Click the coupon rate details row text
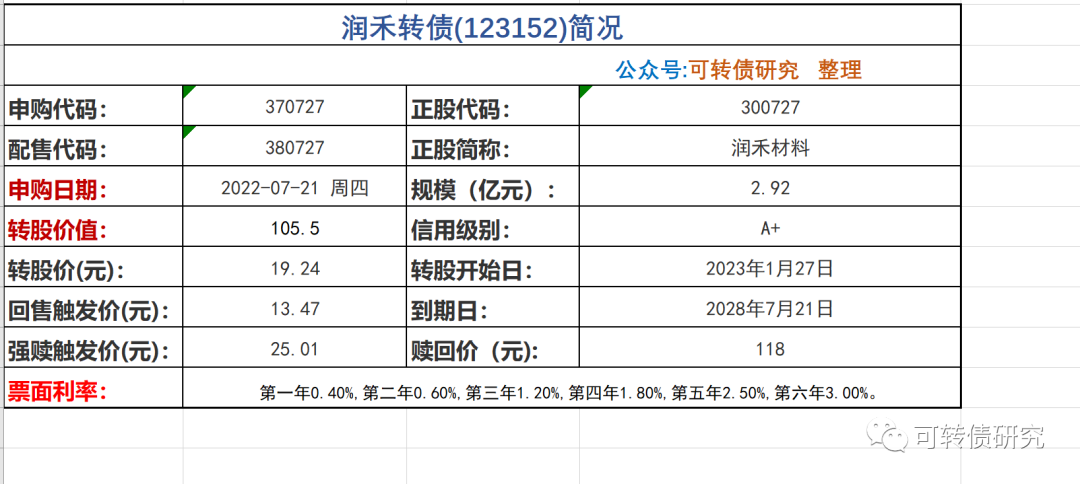1080x484 pixels. [x=569, y=392]
